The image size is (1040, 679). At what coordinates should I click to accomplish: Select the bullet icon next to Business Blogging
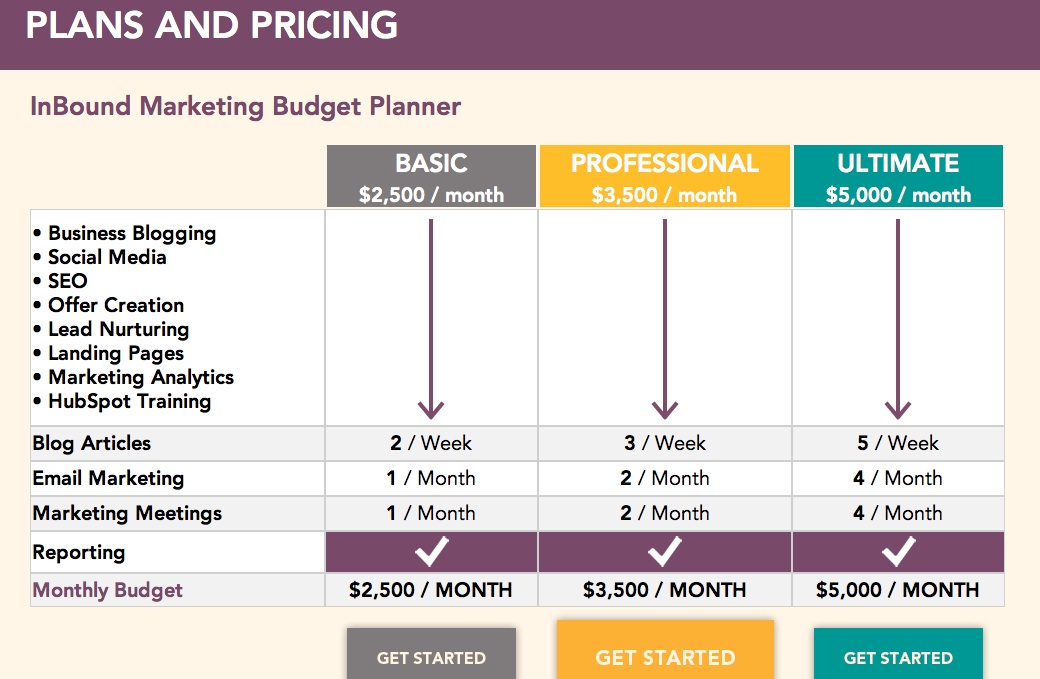click(39, 233)
